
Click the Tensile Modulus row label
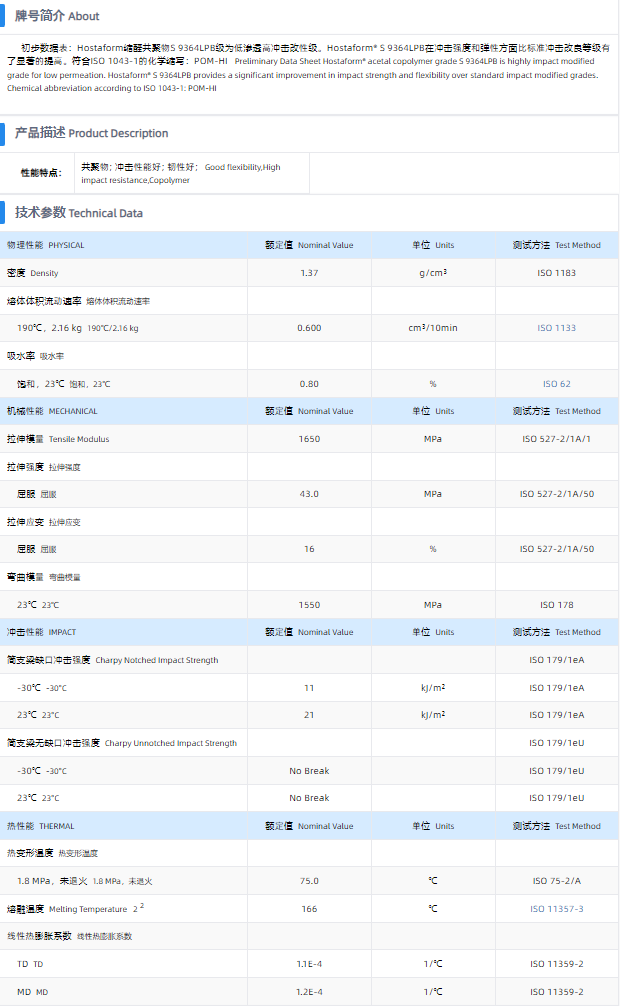(x=59, y=439)
